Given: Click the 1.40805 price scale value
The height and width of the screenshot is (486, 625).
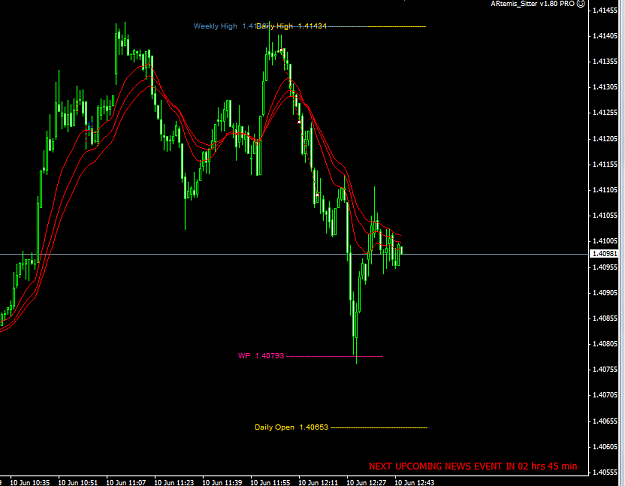Looking at the screenshot, I should [x=605, y=344].
